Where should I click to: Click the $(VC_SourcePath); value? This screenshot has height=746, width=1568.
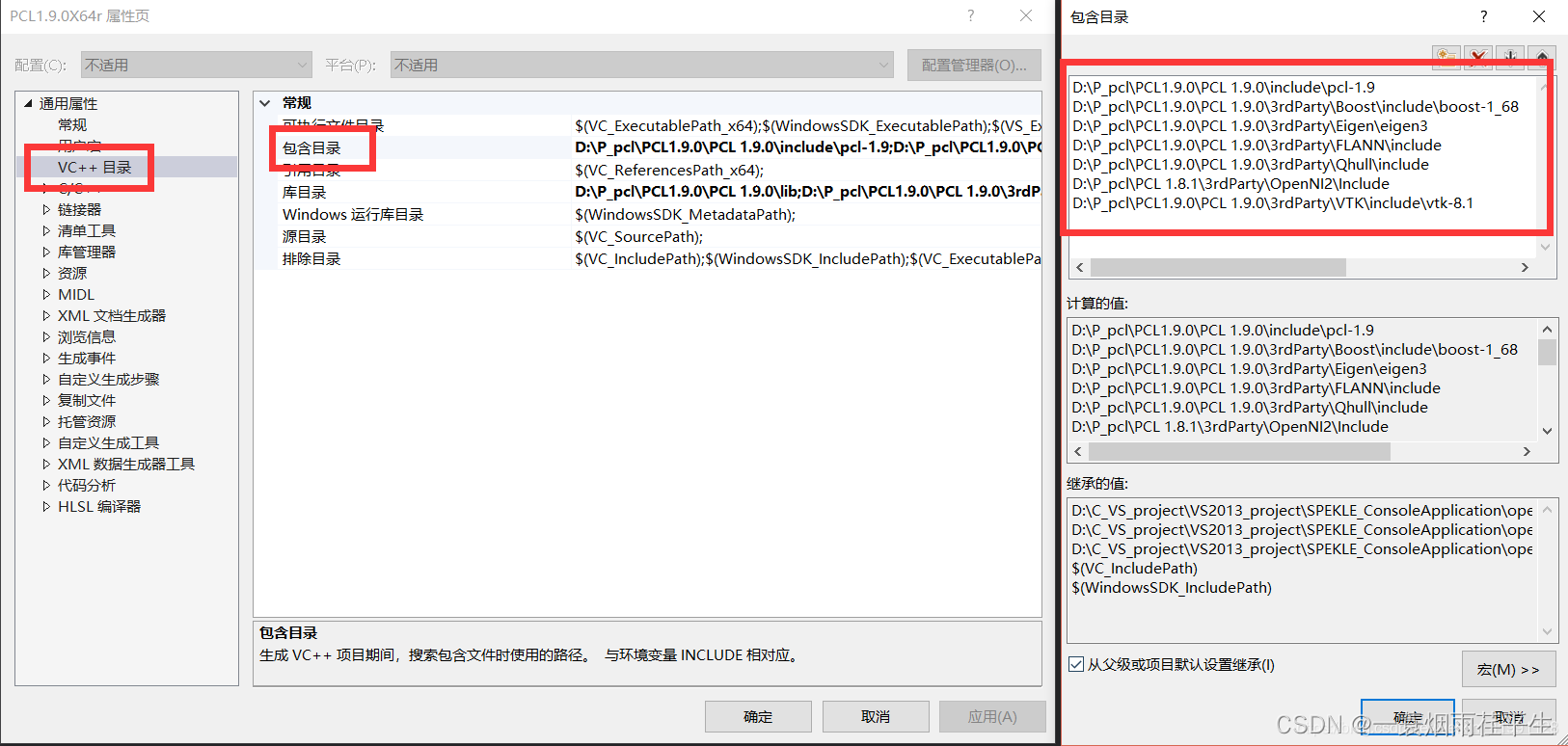pyautogui.click(x=638, y=236)
